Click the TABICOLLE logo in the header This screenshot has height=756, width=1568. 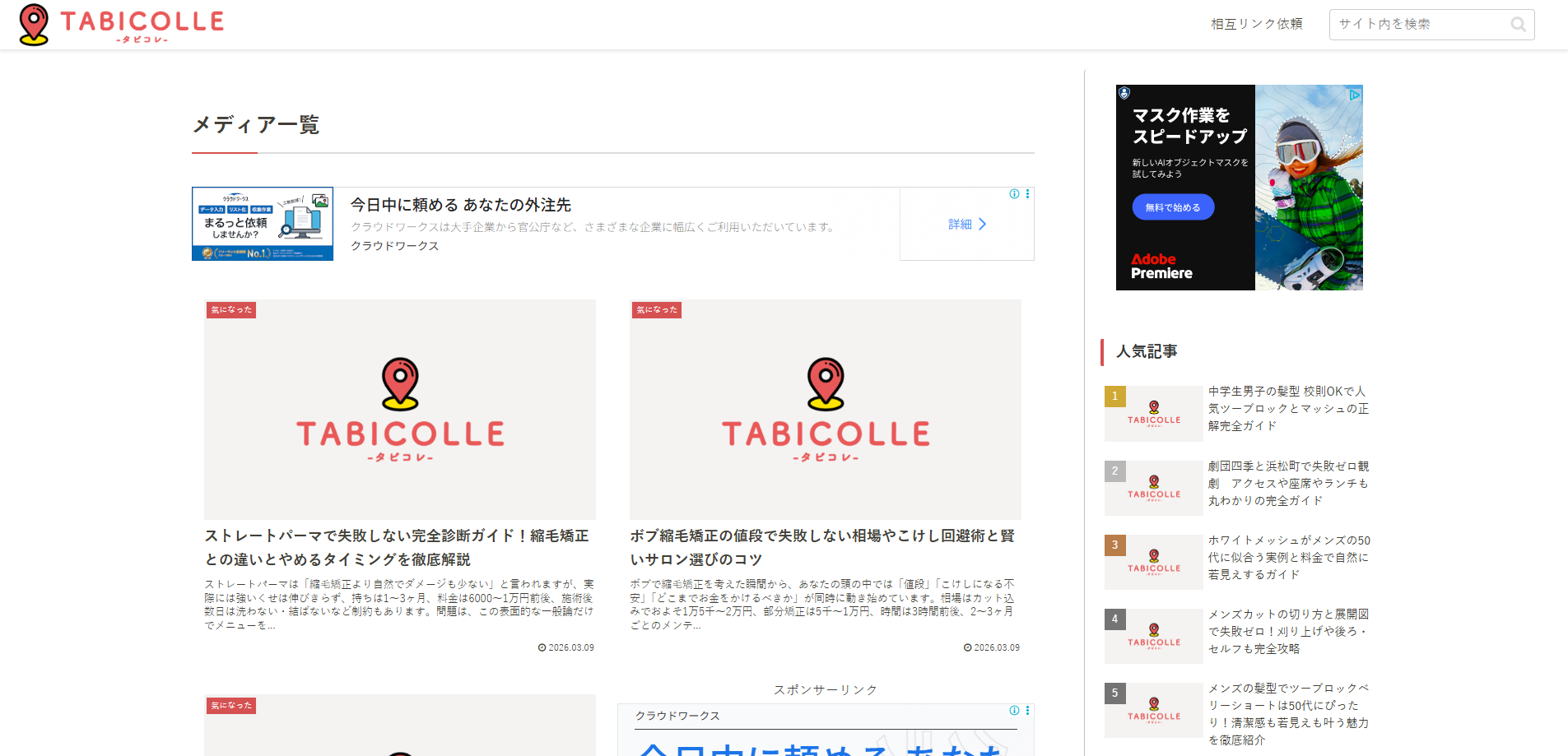pos(122,25)
